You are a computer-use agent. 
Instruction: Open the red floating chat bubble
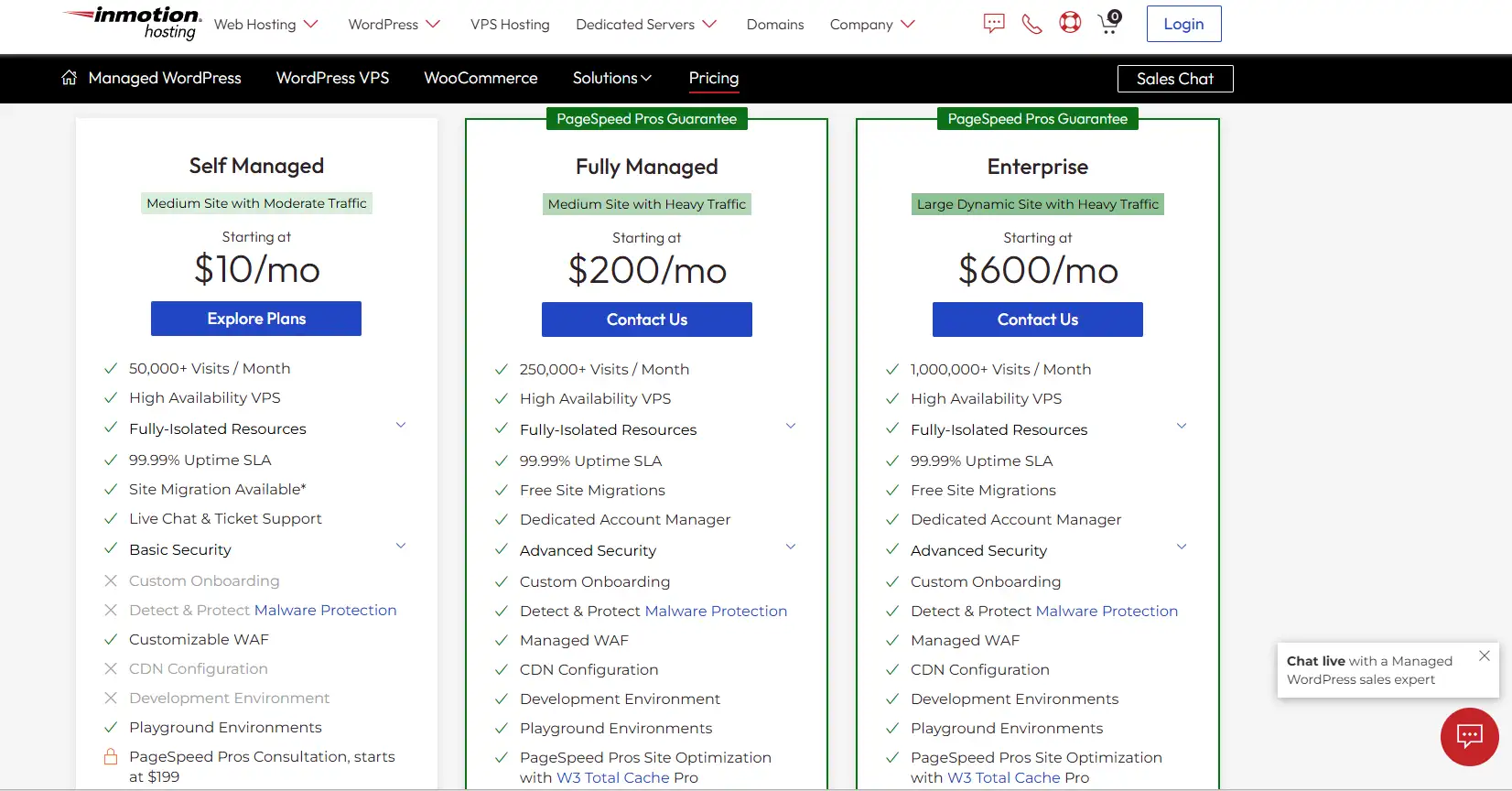point(1469,736)
